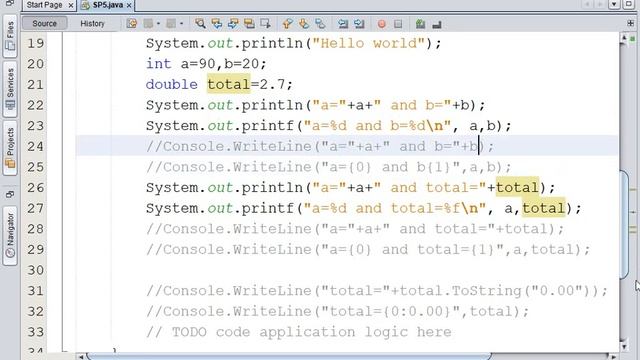Stop Macro Recording square icon
The height and width of the screenshot is (360, 640).
(398, 24)
